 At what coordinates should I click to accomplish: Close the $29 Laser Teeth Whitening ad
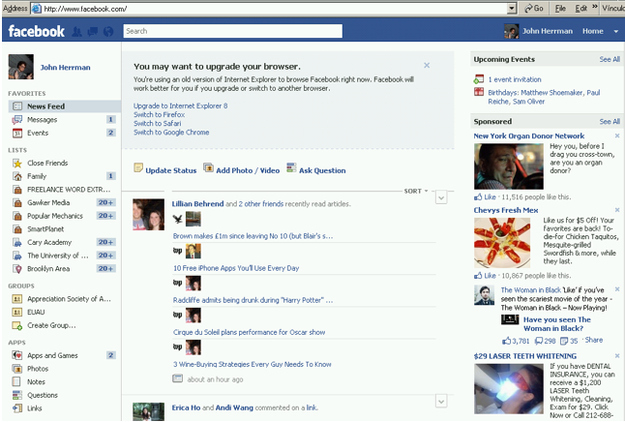[617, 356]
